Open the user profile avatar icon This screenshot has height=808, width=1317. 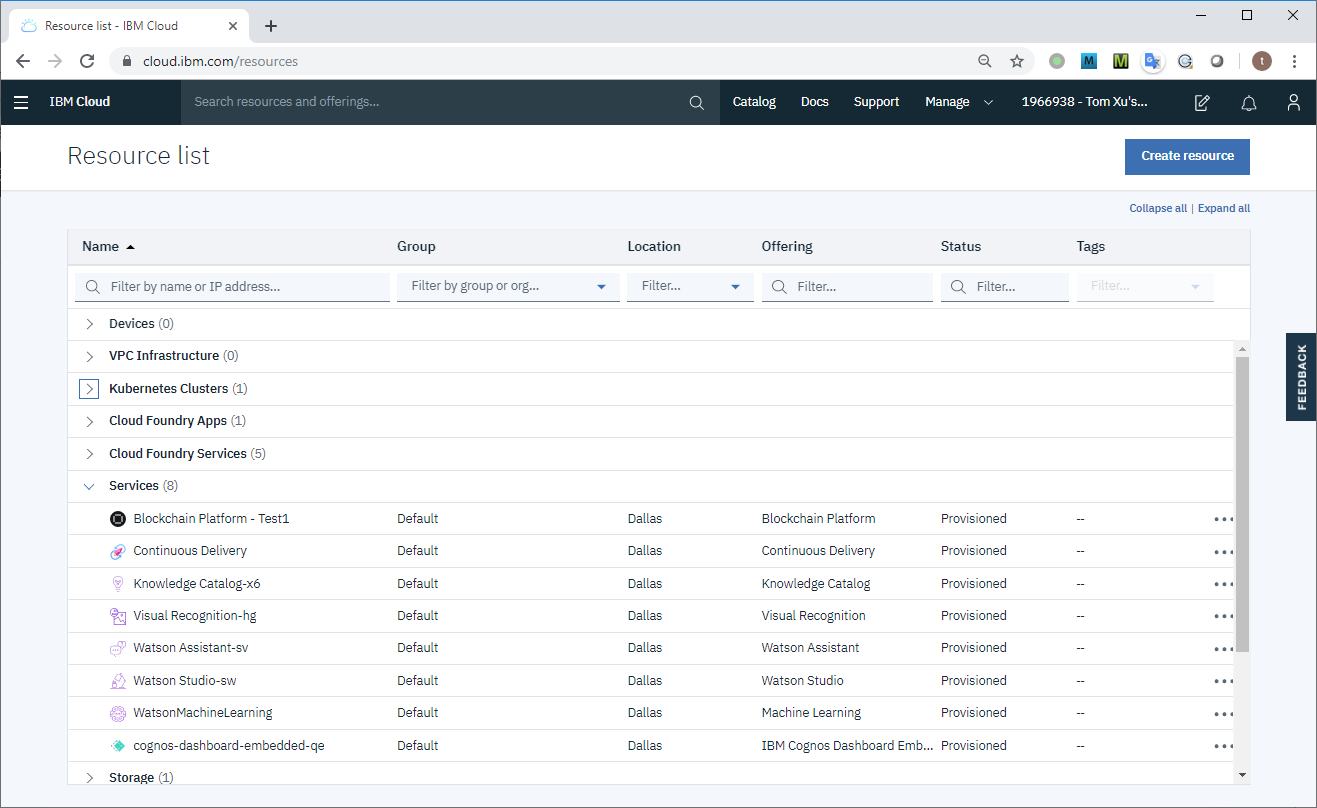[1294, 102]
